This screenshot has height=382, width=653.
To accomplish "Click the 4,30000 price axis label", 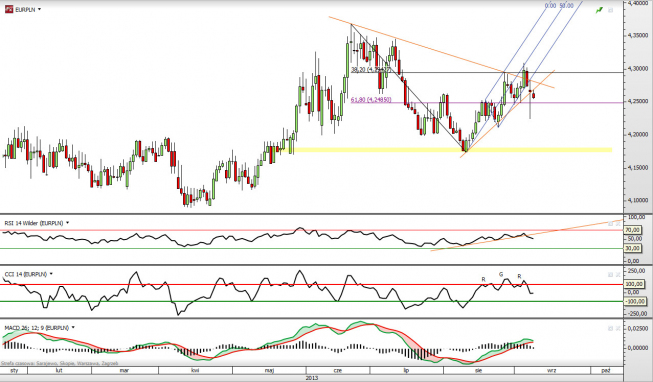I will point(638,68).
